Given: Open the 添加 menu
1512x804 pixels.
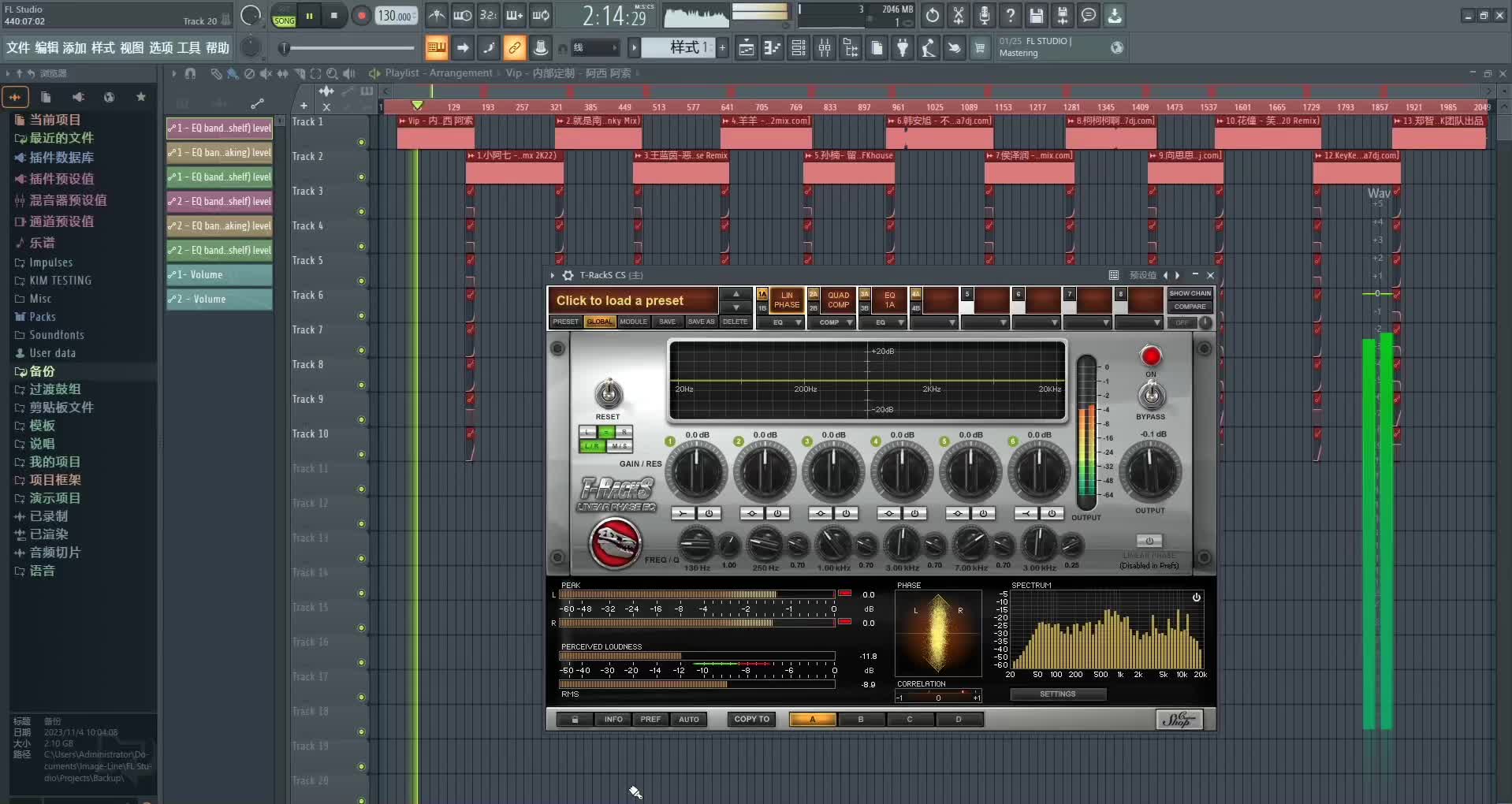Looking at the screenshot, I should (x=75, y=48).
